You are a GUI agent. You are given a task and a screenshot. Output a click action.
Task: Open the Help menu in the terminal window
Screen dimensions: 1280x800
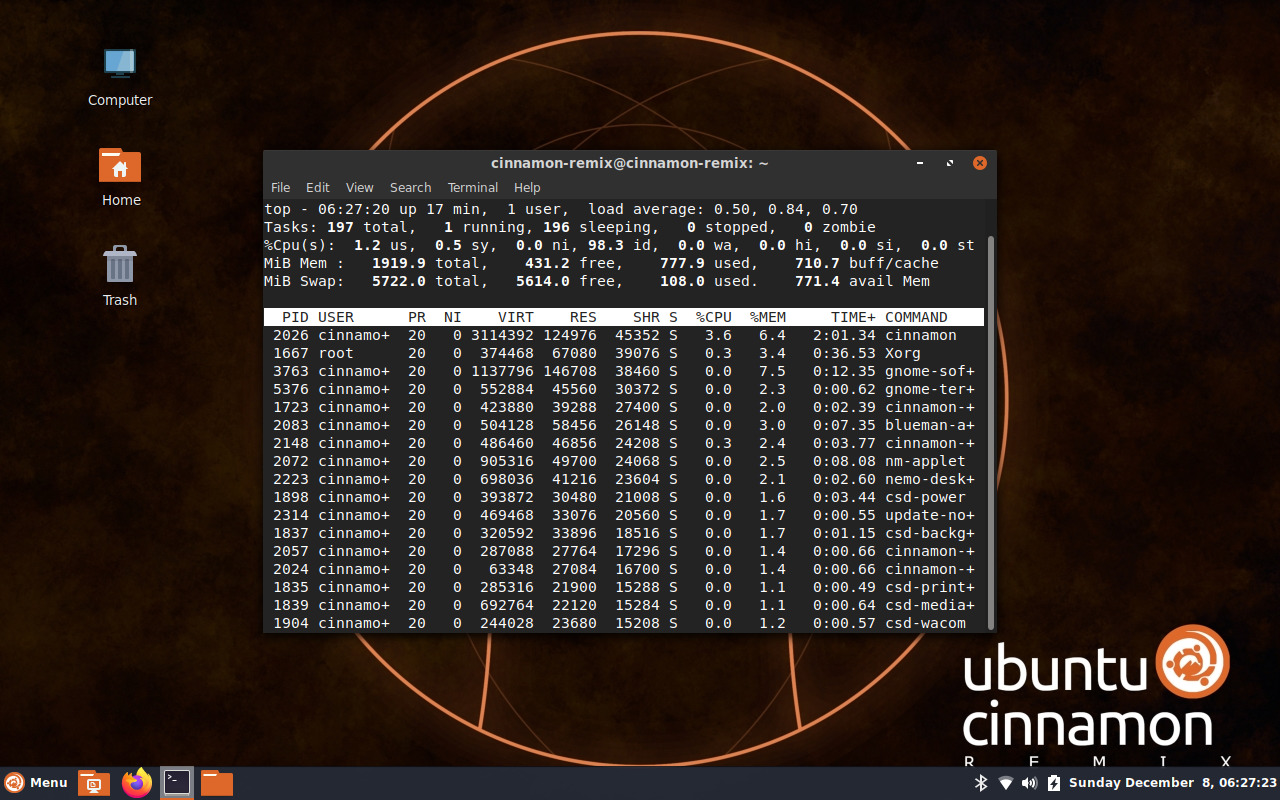(x=527, y=187)
